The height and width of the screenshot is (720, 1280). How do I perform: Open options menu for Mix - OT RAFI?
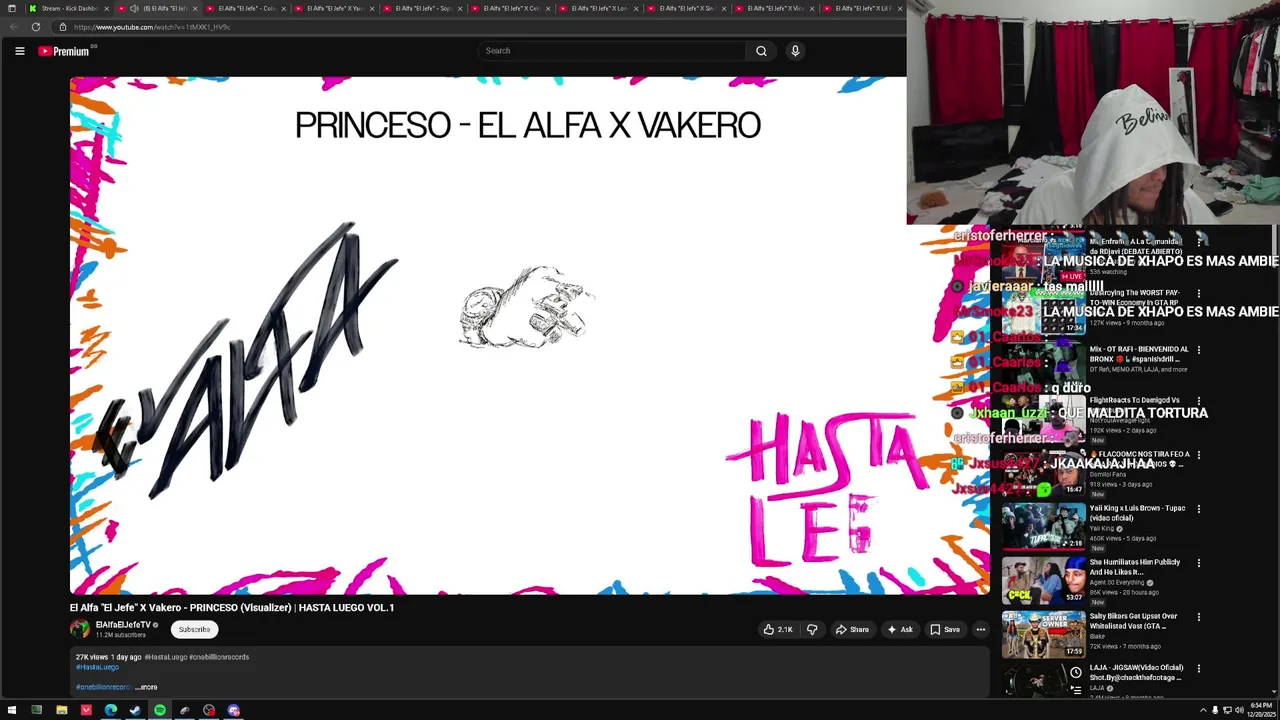click(x=1199, y=350)
